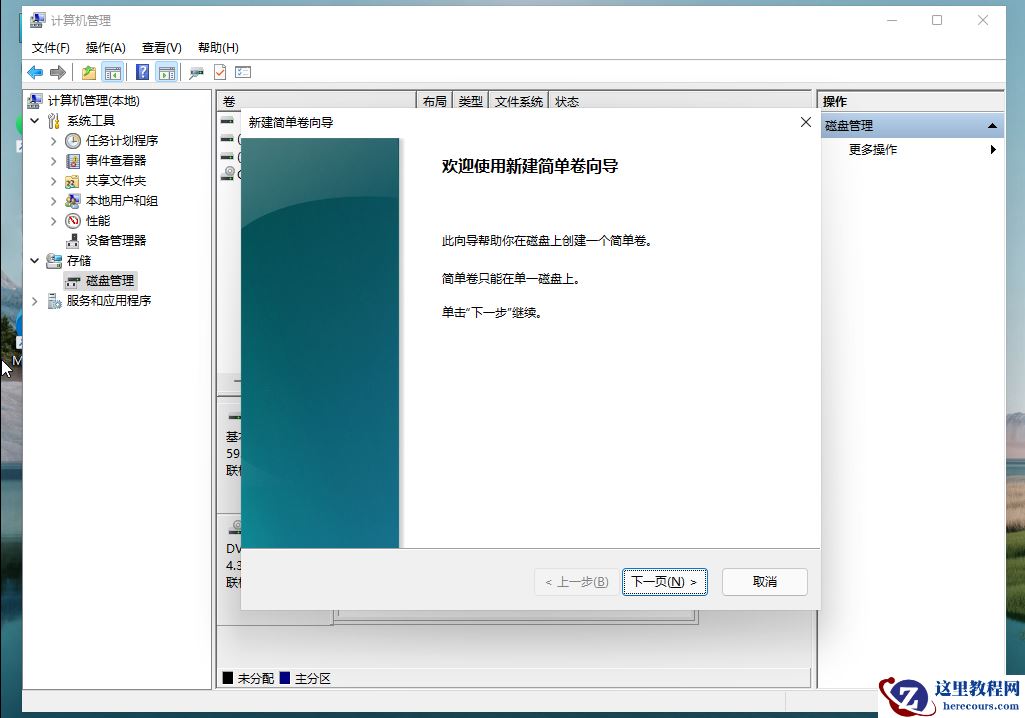Open the 查看(V) menu
Viewport: 1025px width, 718px height.
tap(161, 47)
